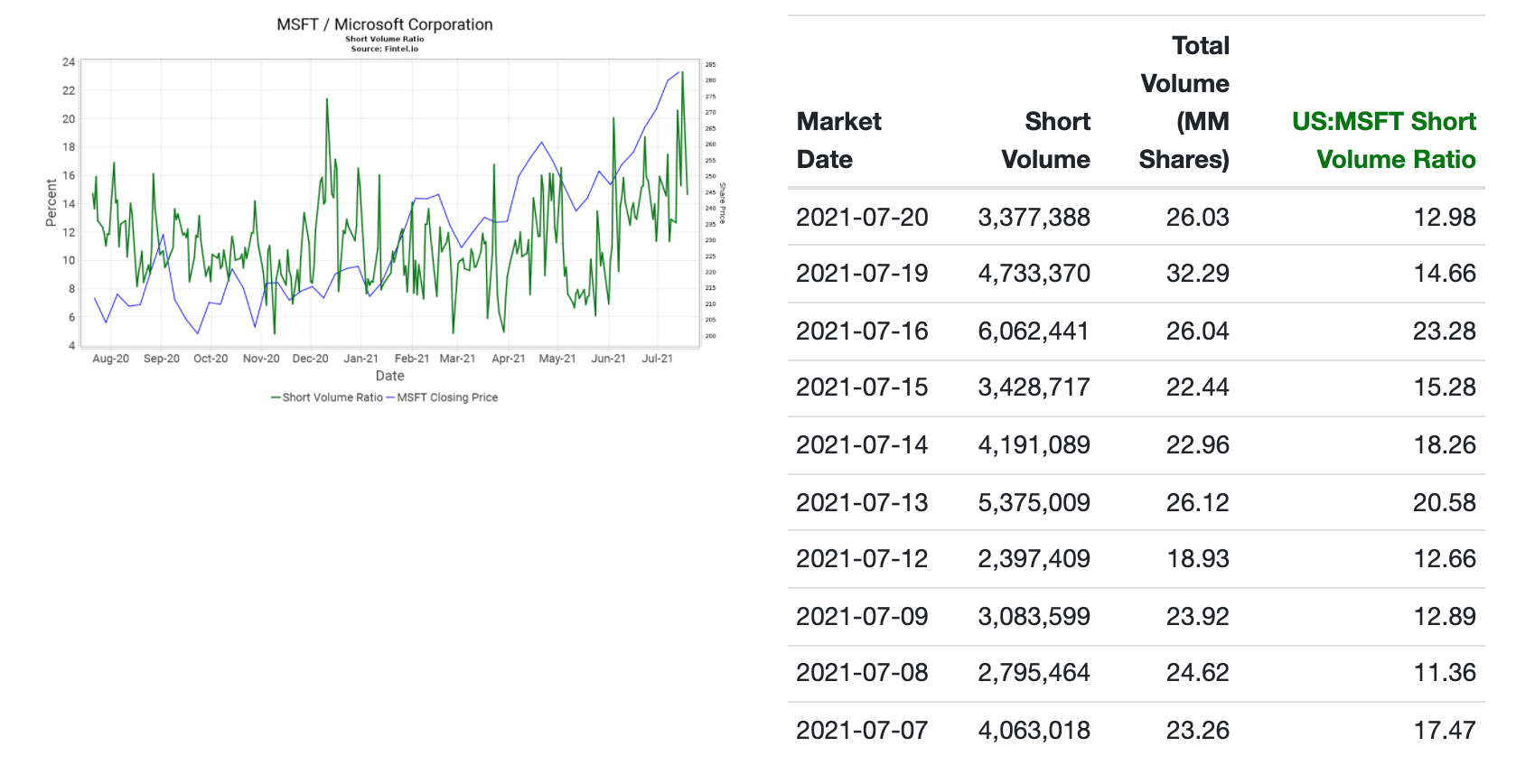Click short volume value 4,063,018
1516x784 pixels.
pos(1034,730)
